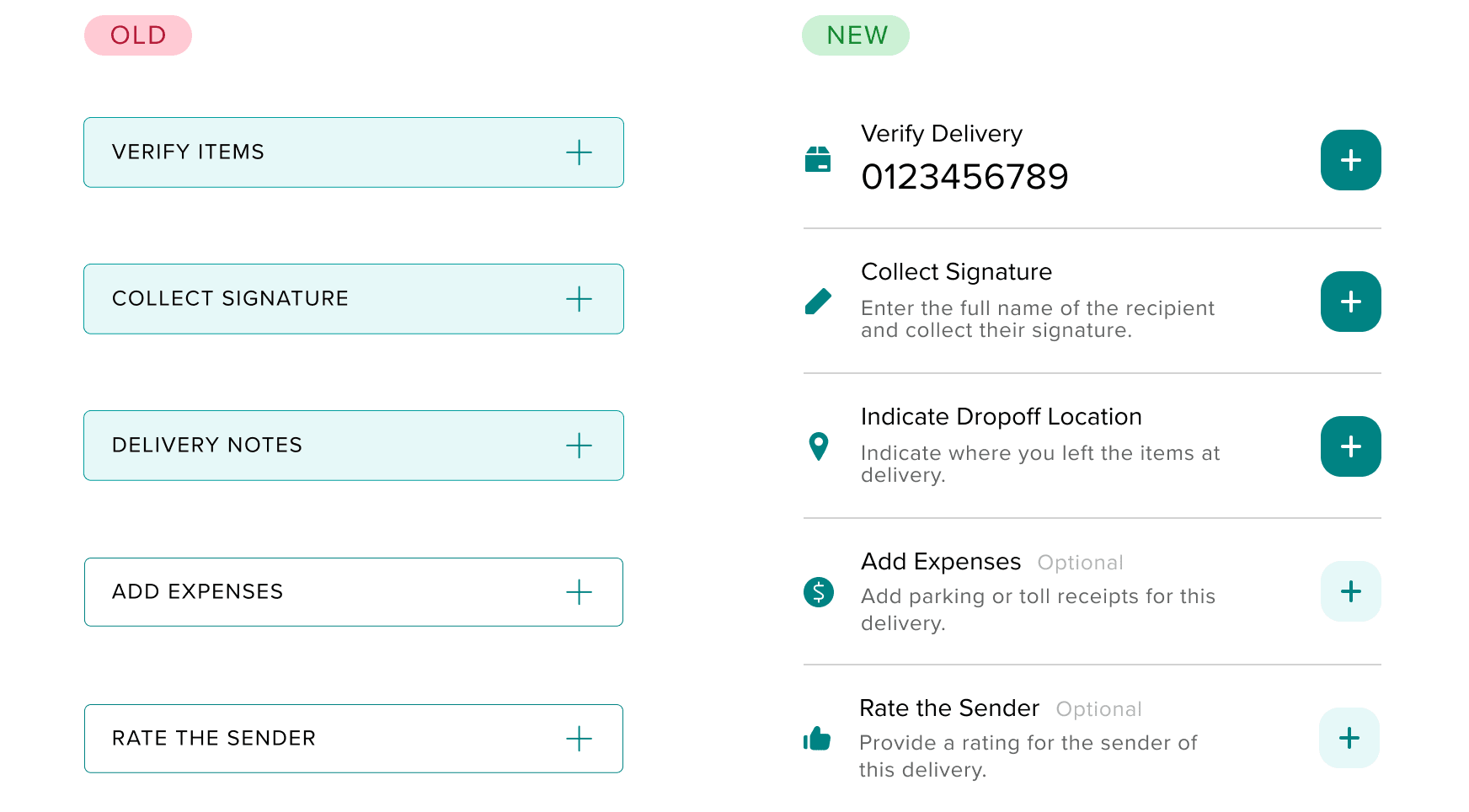1469x812 pixels.
Task: Click the dollar coin icon beside Add Expenses
Action: tap(818, 592)
